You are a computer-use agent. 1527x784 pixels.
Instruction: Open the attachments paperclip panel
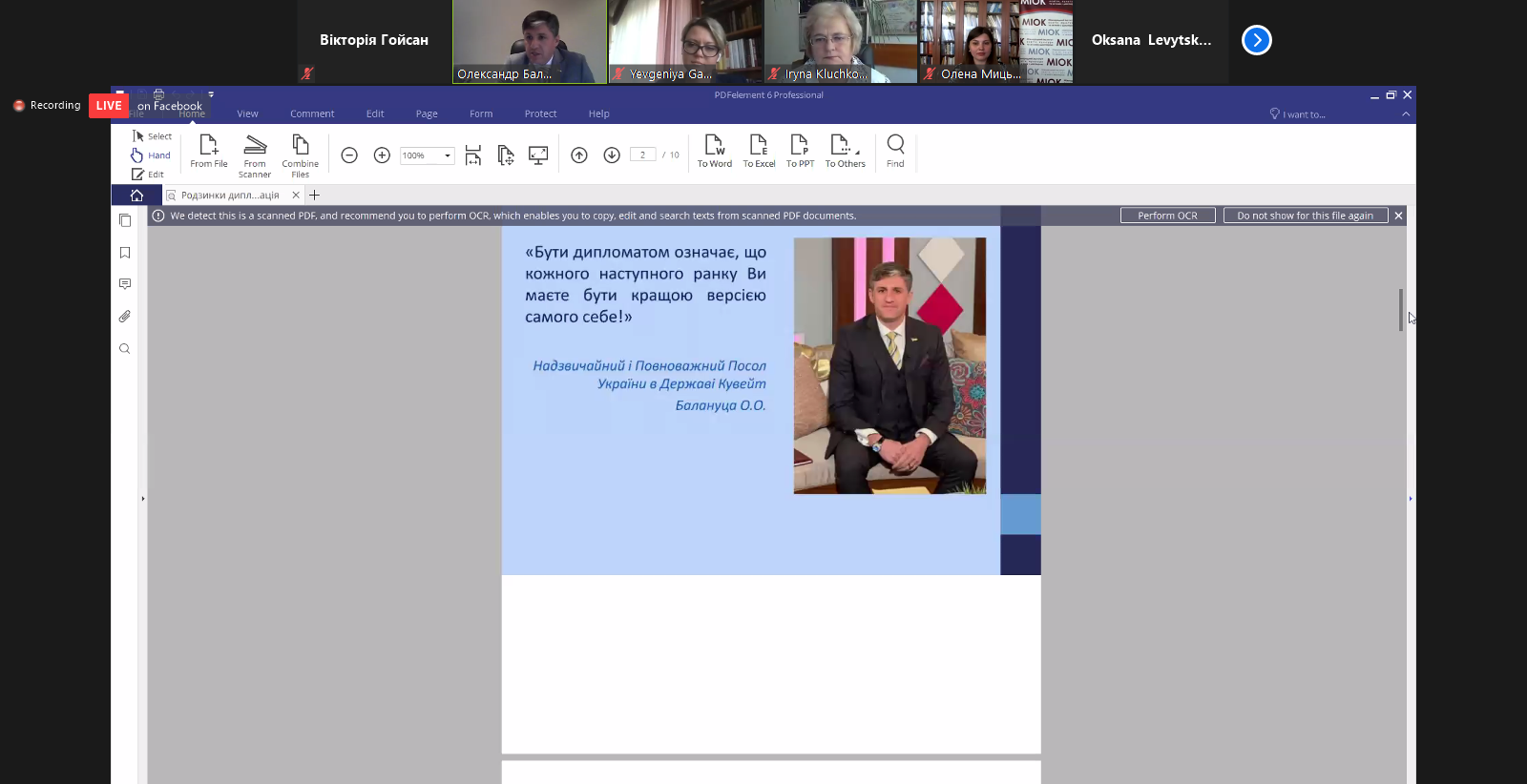pos(125,317)
